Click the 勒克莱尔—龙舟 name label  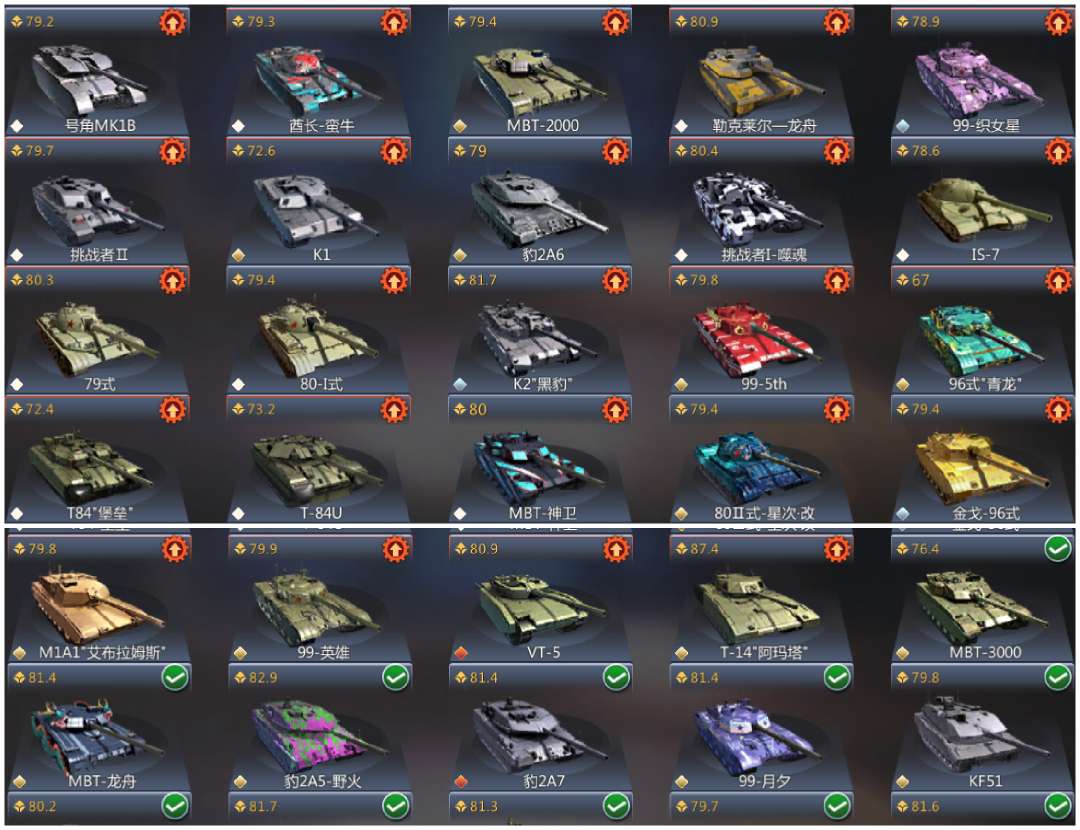(764, 126)
